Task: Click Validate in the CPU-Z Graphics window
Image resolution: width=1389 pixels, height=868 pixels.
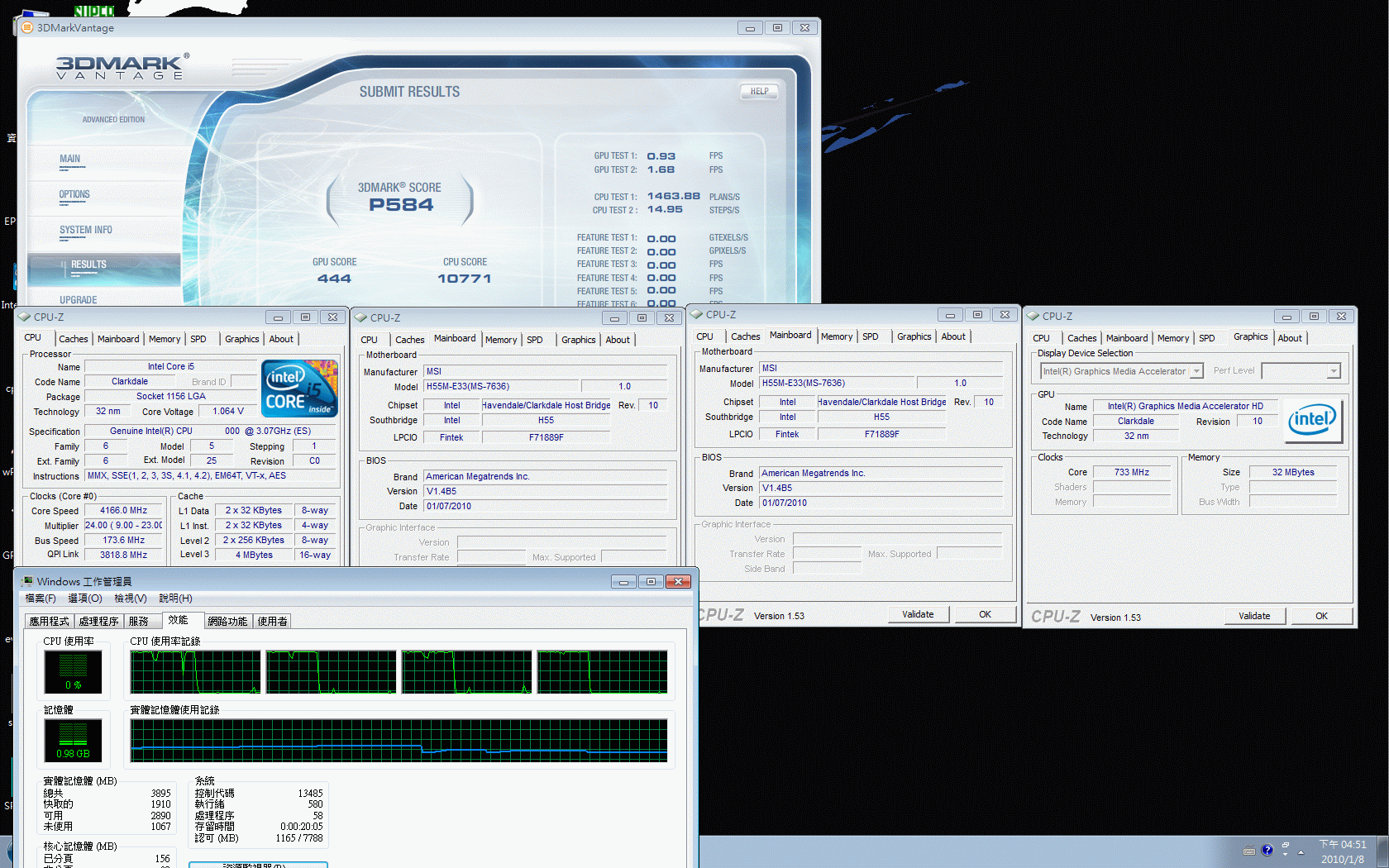Action: tap(1254, 616)
